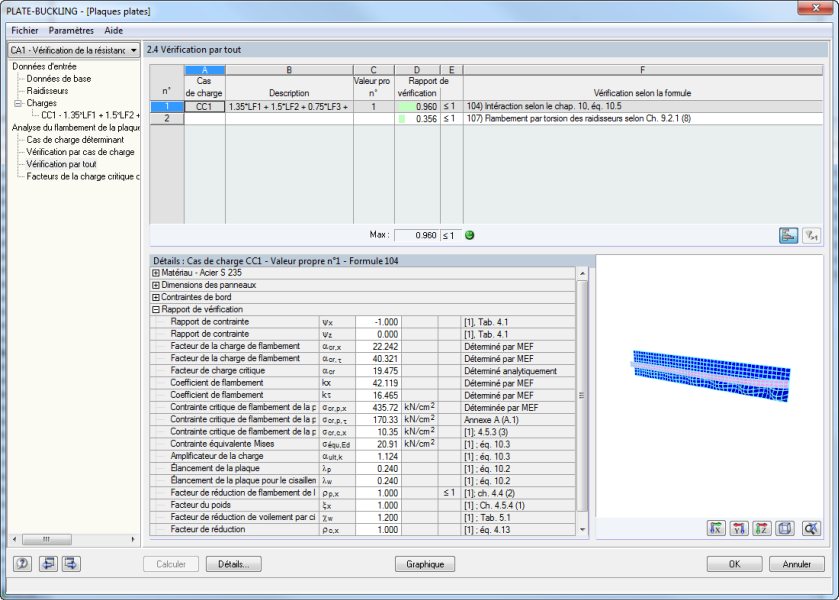The image size is (839, 600).
Task: Click the filter icon next to the diagram icon
Action: (x=812, y=236)
